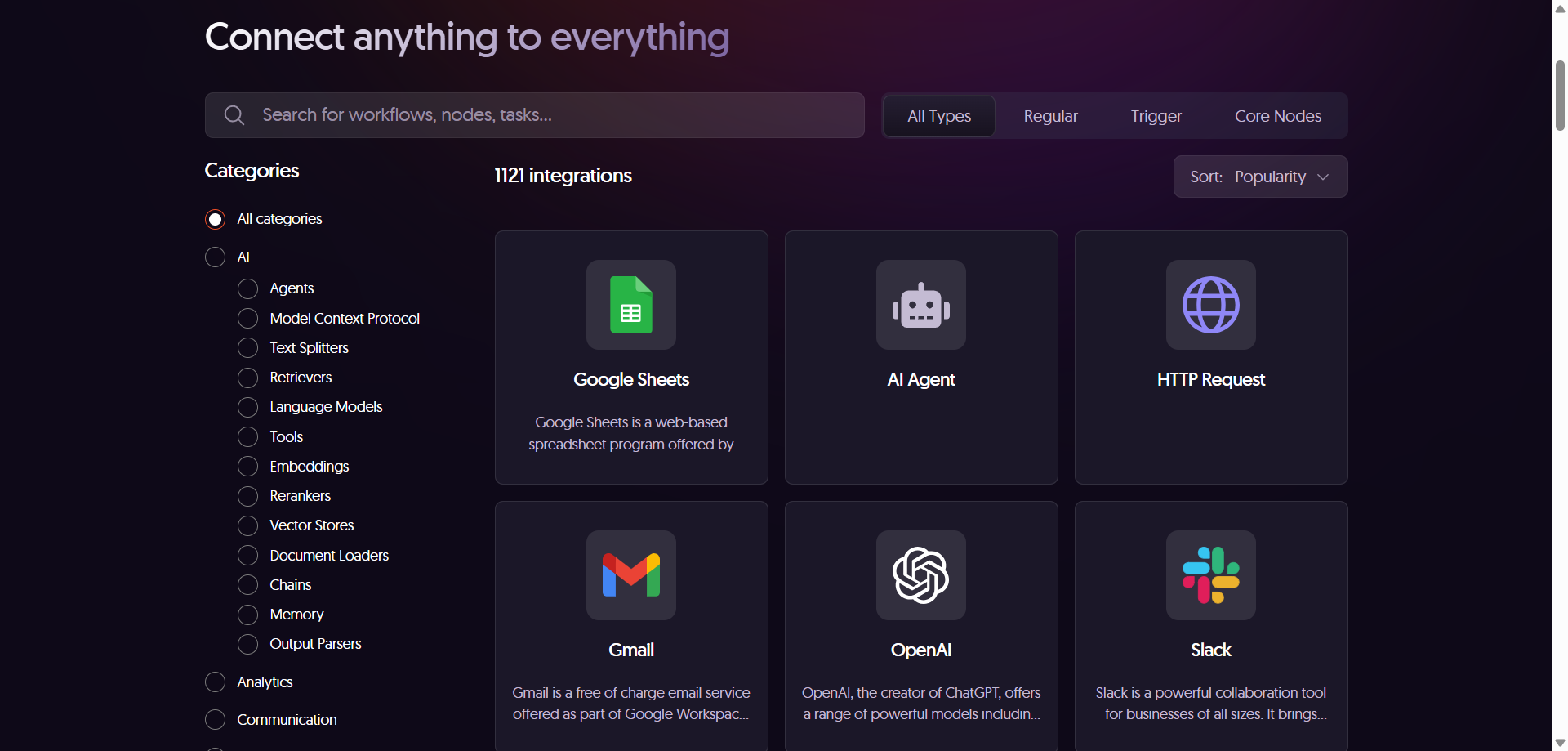The image size is (1568, 751).
Task: Select the Embeddings radio button
Action: pyautogui.click(x=247, y=467)
